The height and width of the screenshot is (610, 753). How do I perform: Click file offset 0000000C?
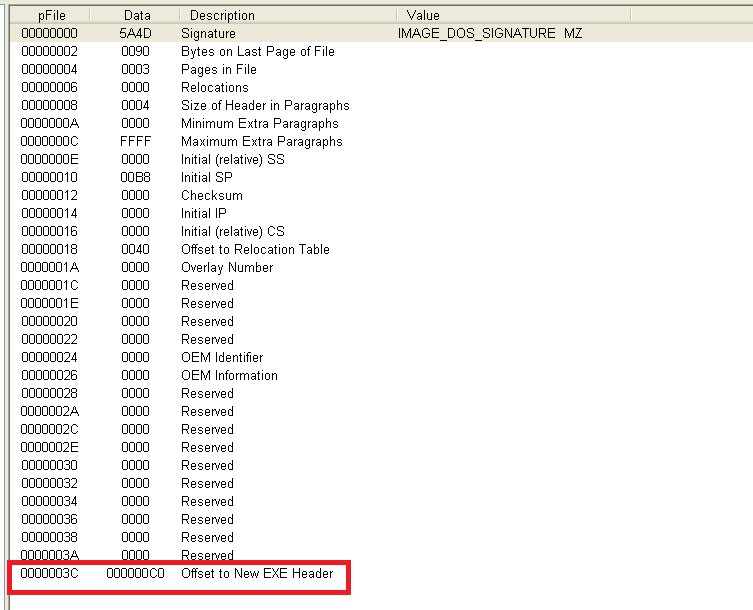pyautogui.click(x=49, y=142)
